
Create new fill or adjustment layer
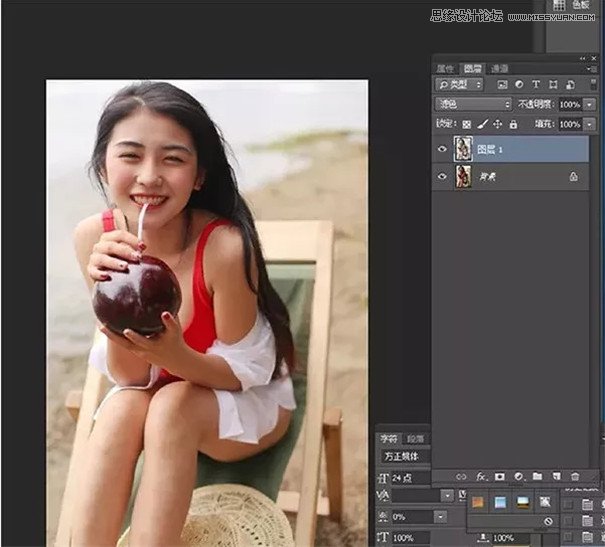pyautogui.click(x=519, y=477)
